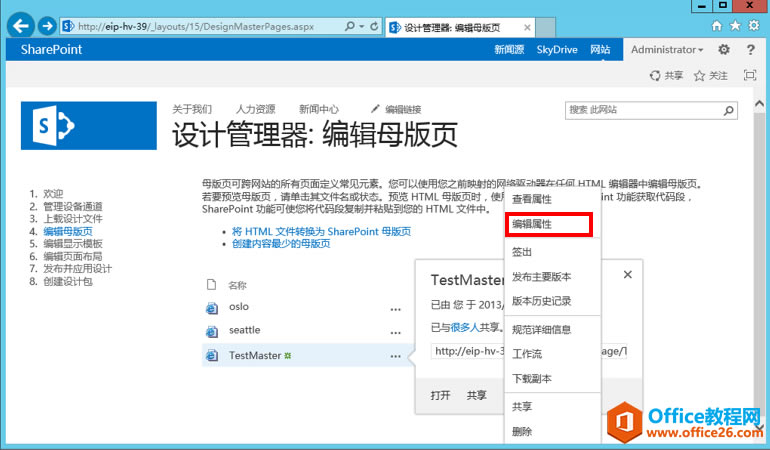Click the 关注 follow star button
The image size is (770, 450).
[711, 76]
